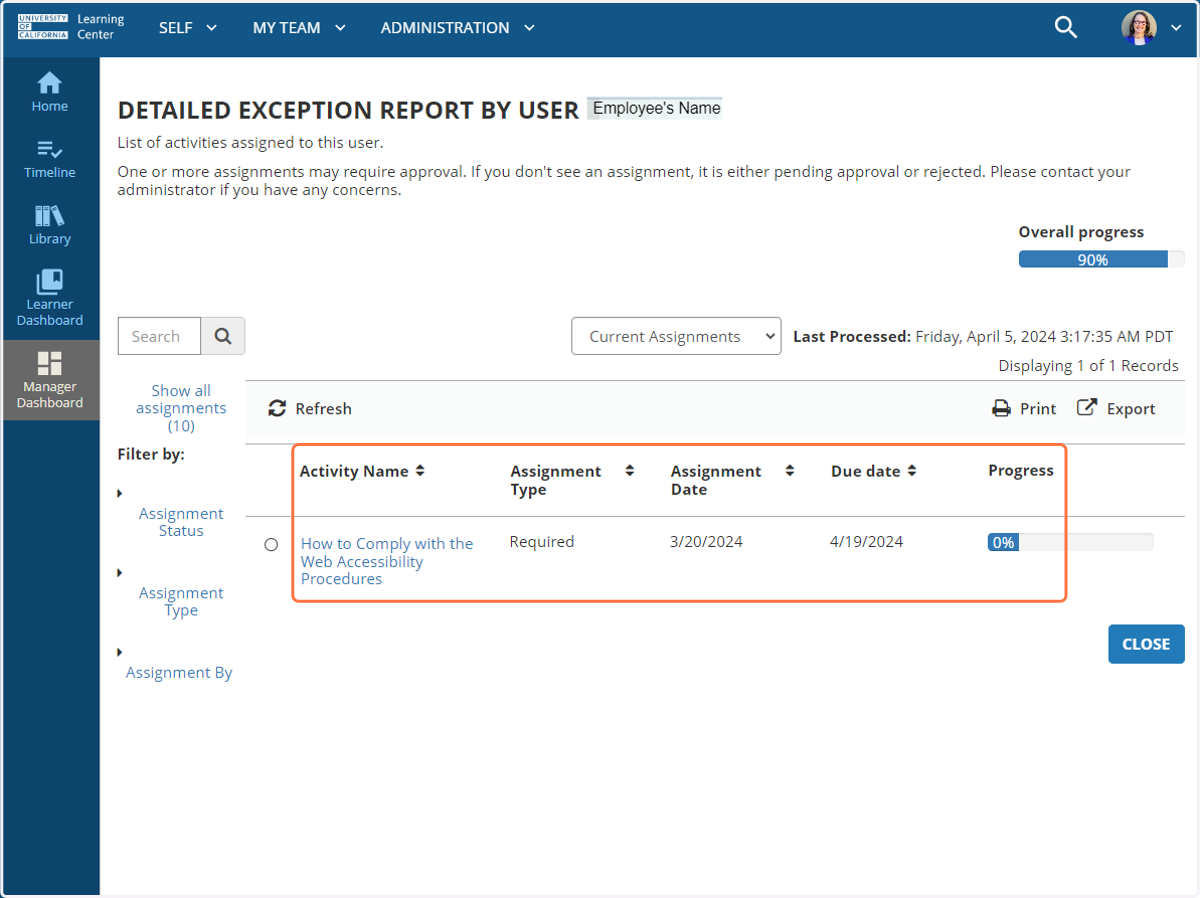This screenshot has height=898, width=1200.
Task: Click the Print icon
Action: point(1001,408)
